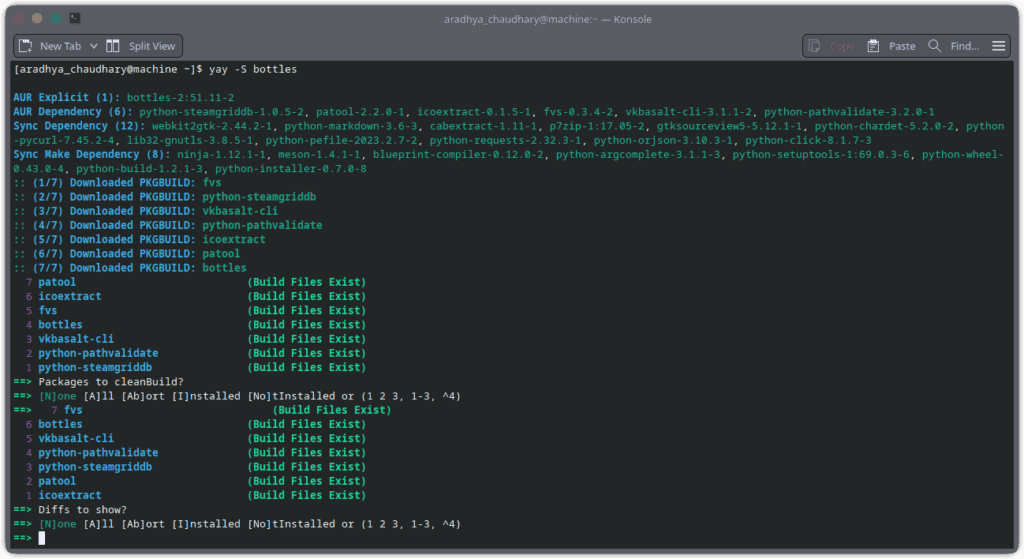Click '7 fvs' in diffs list
The height and width of the screenshot is (559, 1024).
click(x=67, y=410)
